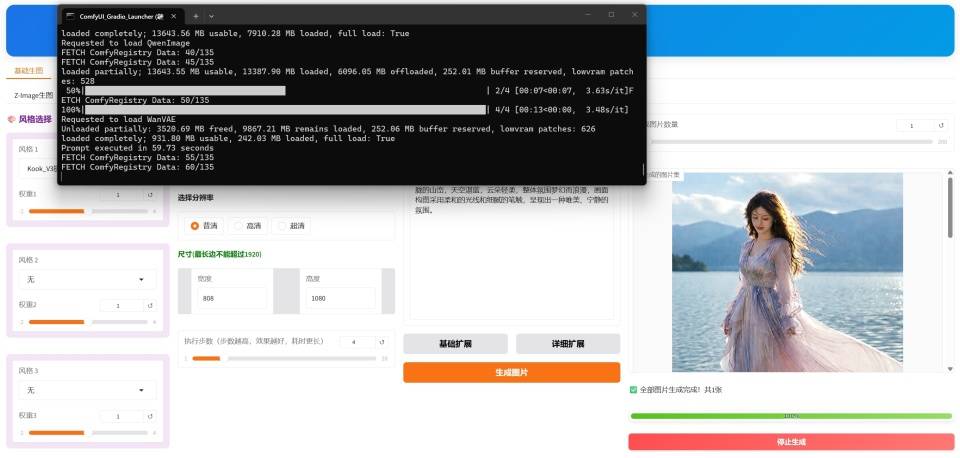Adjust the 权重1 slider
This screenshot has width=960, height=458.
pyautogui.click(x=88, y=211)
